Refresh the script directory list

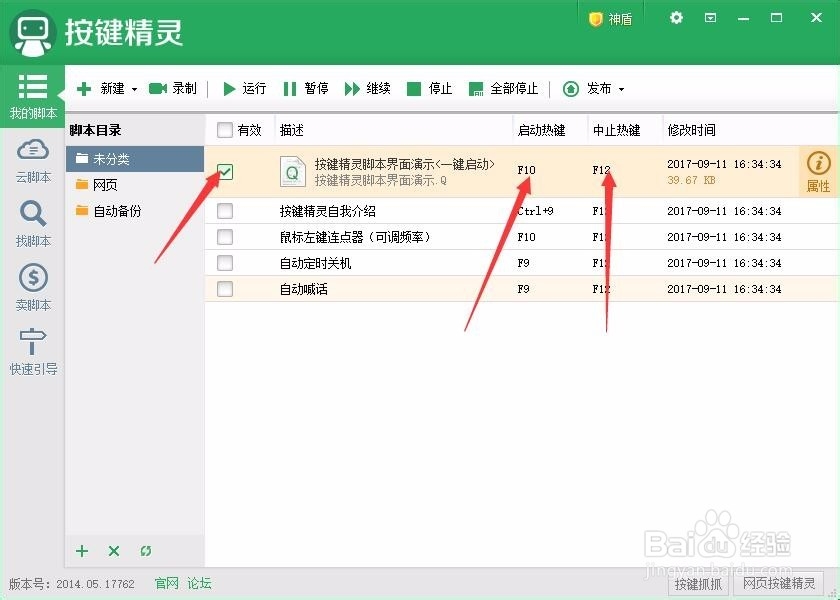coord(146,551)
